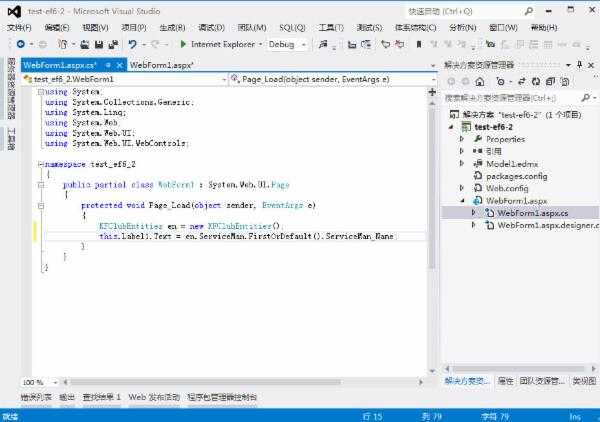The width and height of the screenshot is (600, 422).
Task: Click the bookmark icon in toolbar
Action: coord(419,44)
